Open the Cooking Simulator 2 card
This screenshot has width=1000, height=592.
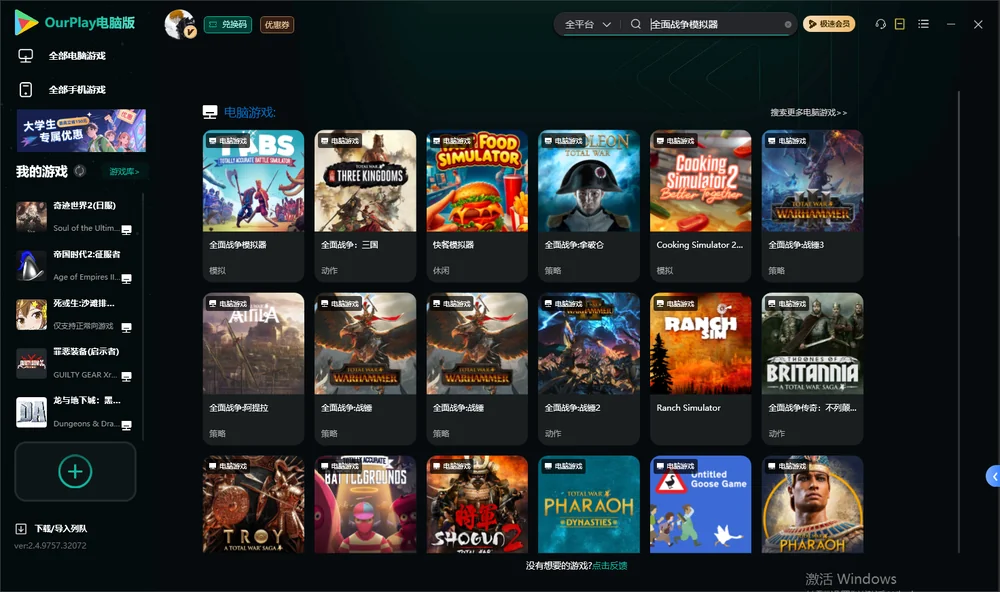point(700,205)
